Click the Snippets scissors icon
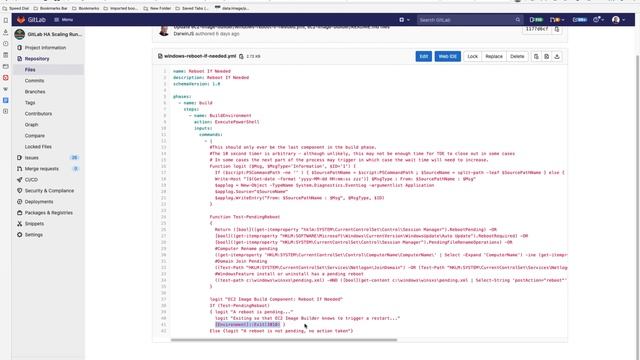This screenshot has height=360, width=640. coord(19,224)
